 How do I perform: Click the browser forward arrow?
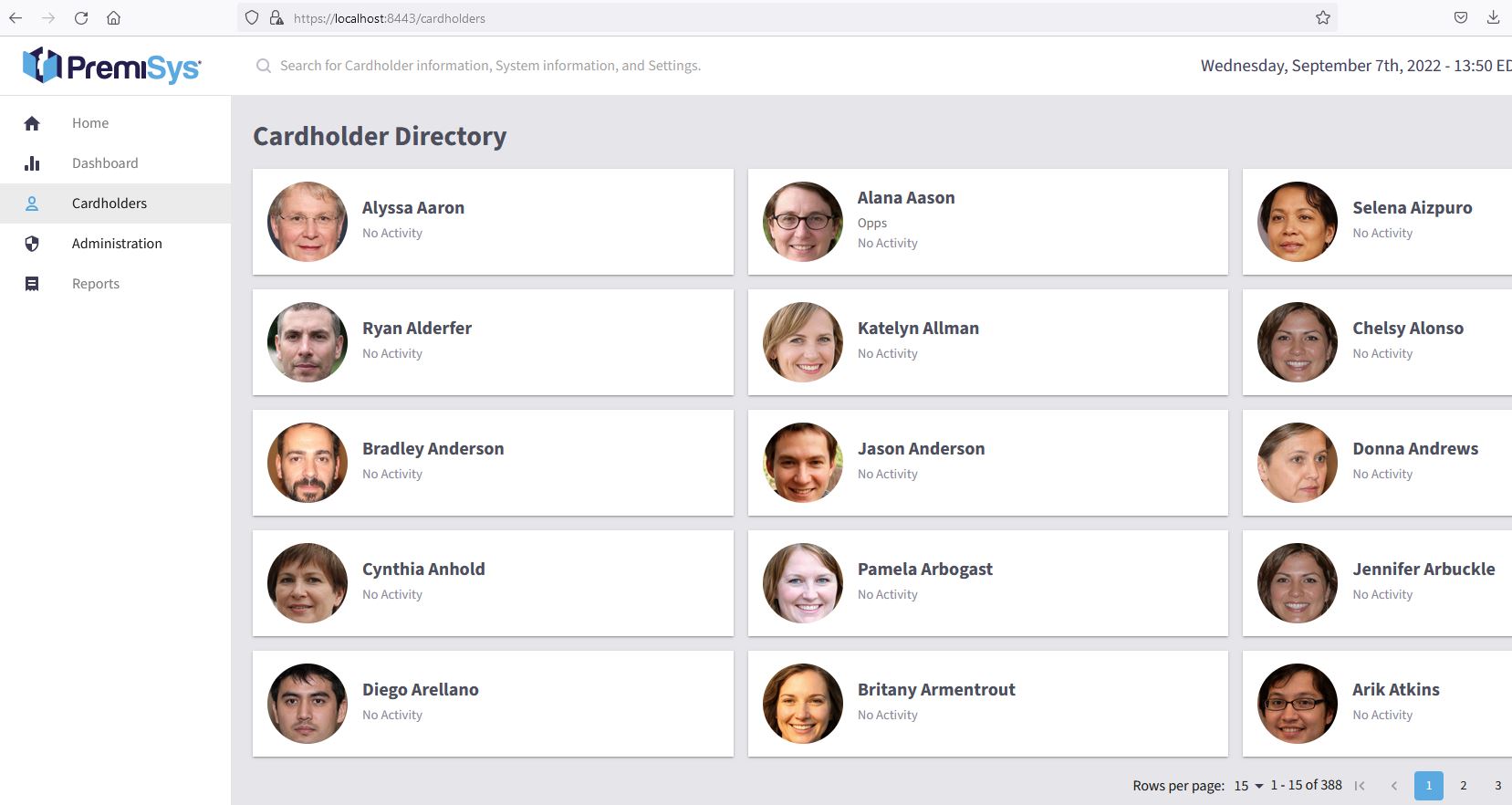click(x=48, y=17)
